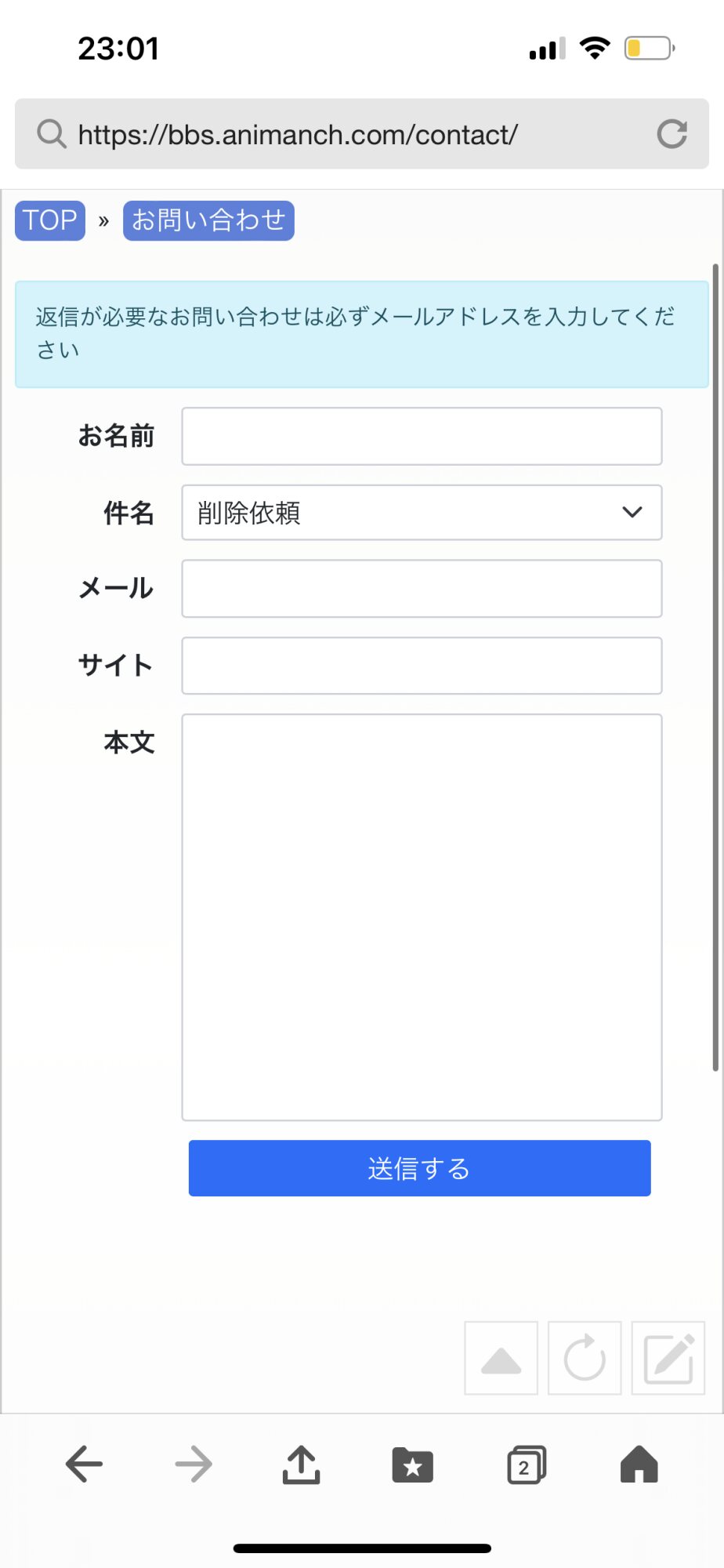
Task: Open the share sheet upload icon
Action: [x=302, y=1464]
